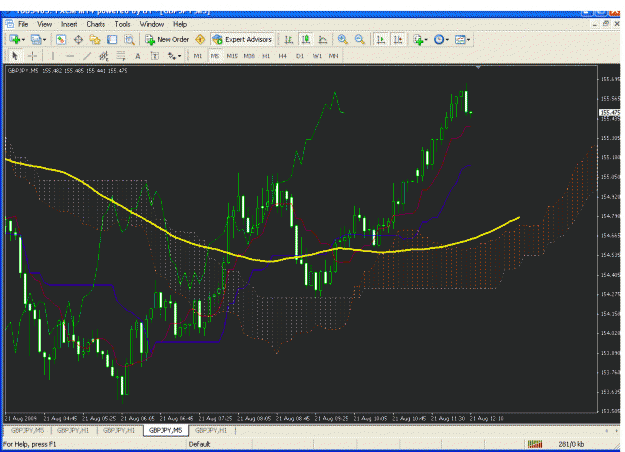Viewport: 625px width, 452px height.
Task: Click the chart shift triangle marker
Action: click(478, 67)
